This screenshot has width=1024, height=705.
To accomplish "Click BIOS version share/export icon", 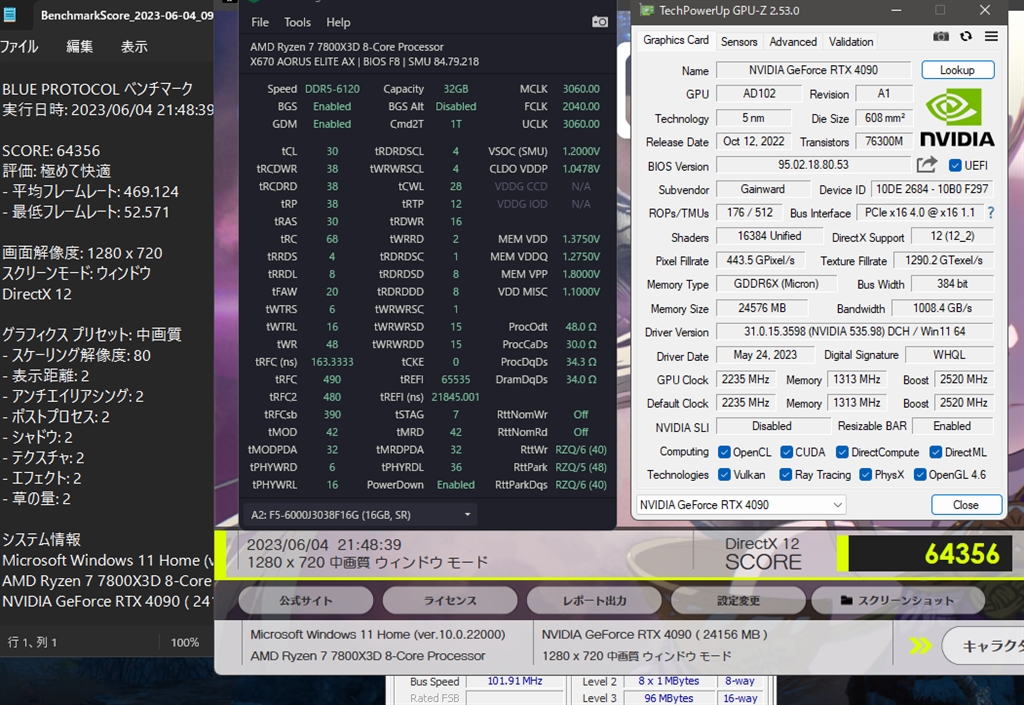I will [926, 164].
